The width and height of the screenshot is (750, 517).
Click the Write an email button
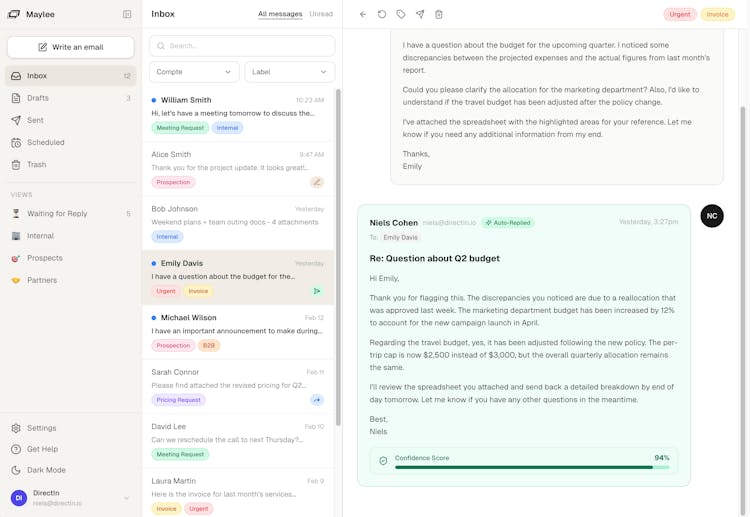click(x=71, y=47)
